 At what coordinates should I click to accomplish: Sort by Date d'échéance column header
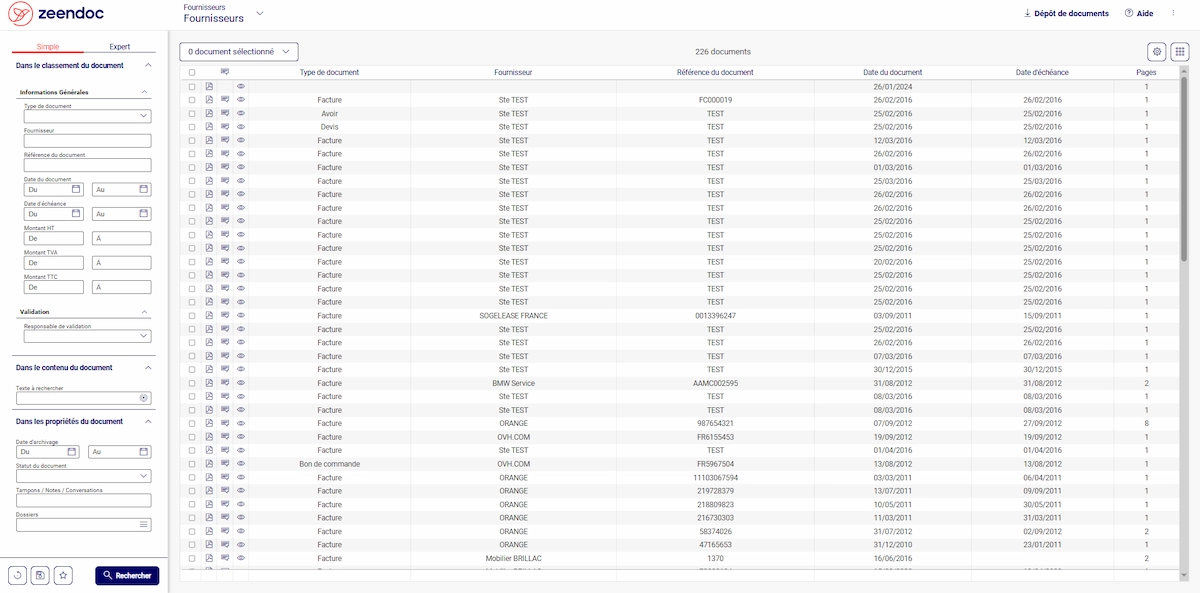click(x=1042, y=73)
